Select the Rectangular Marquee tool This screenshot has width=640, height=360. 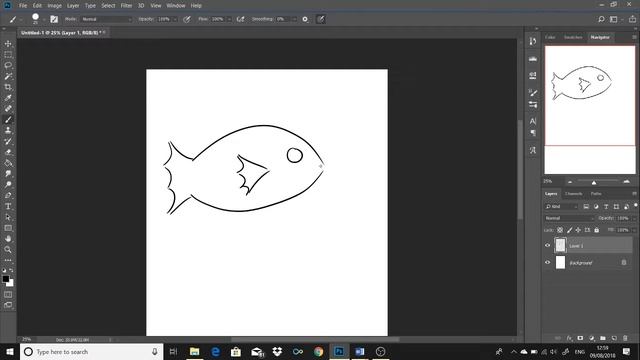coord(8,55)
